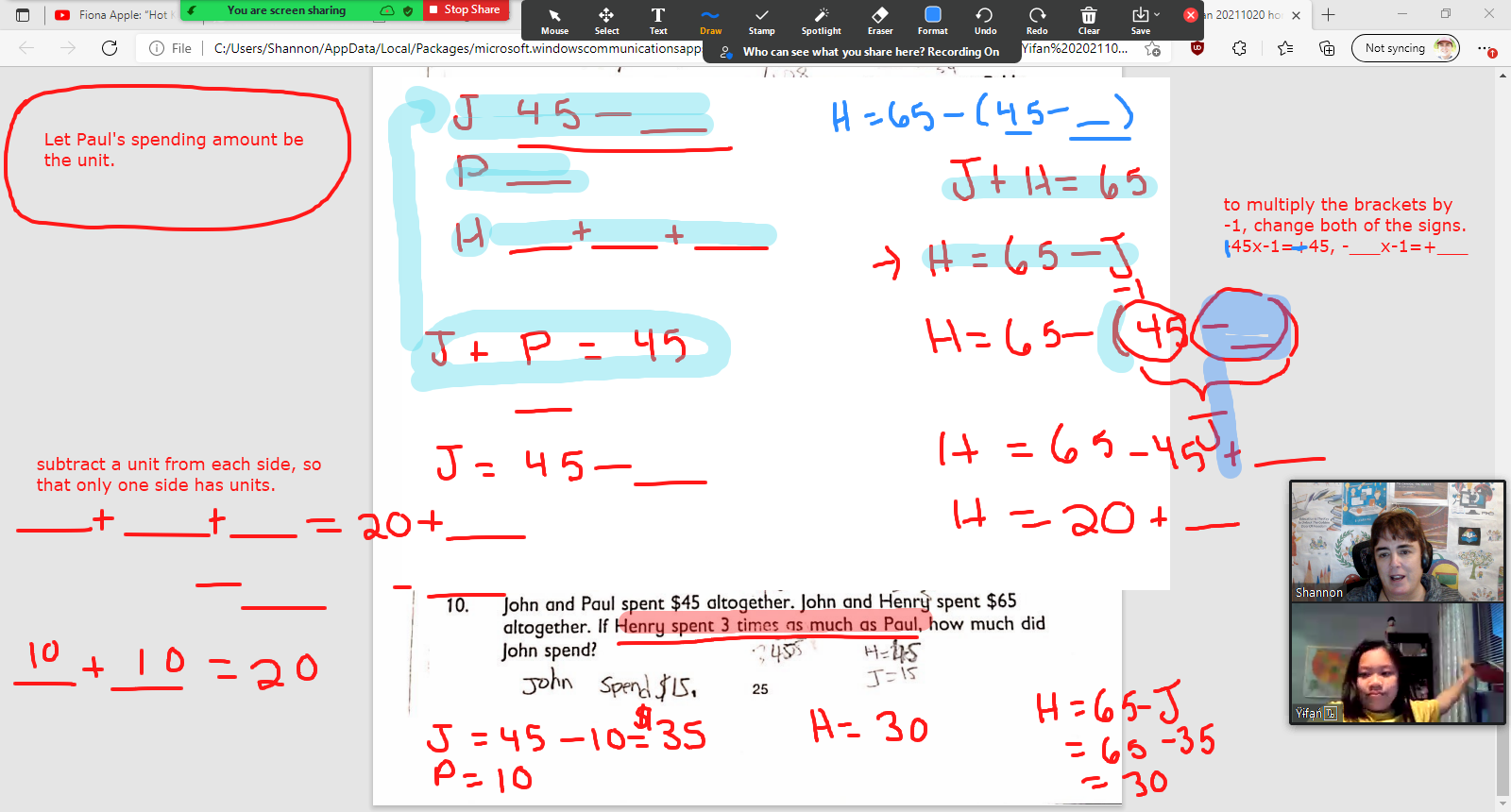The width and height of the screenshot is (1511, 812).
Task: View the File site information icon
Action: click(x=170, y=48)
